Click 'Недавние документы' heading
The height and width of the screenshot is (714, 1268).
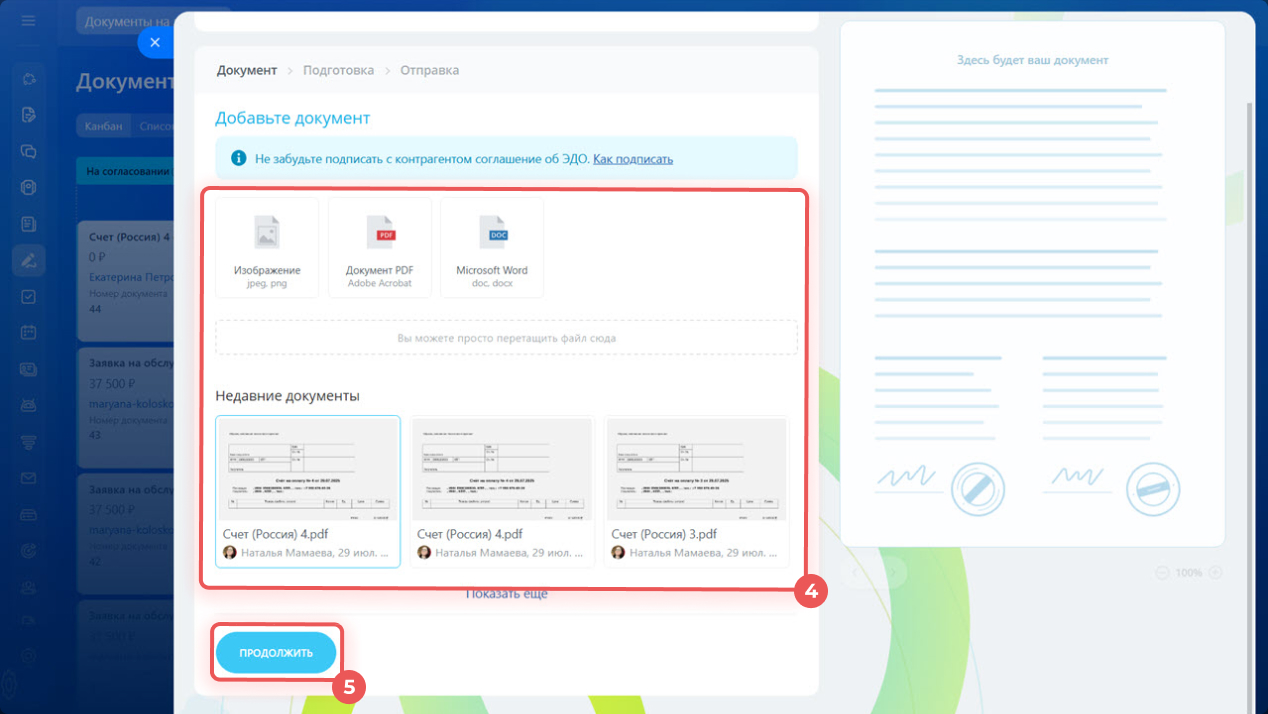pyautogui.click(x=288, y=396)
